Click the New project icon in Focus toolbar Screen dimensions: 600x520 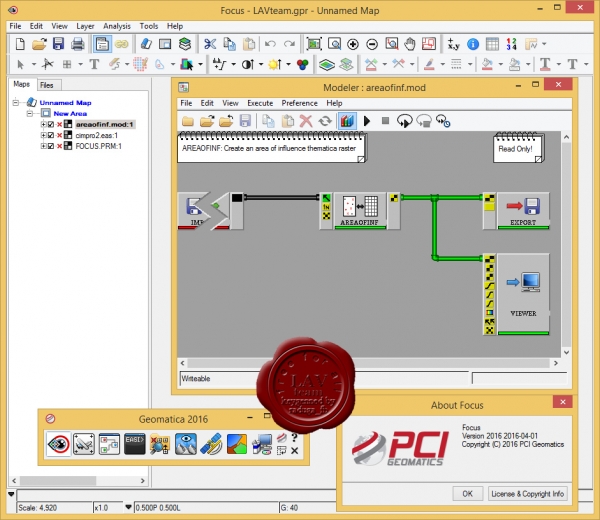(x=20, y=44)
